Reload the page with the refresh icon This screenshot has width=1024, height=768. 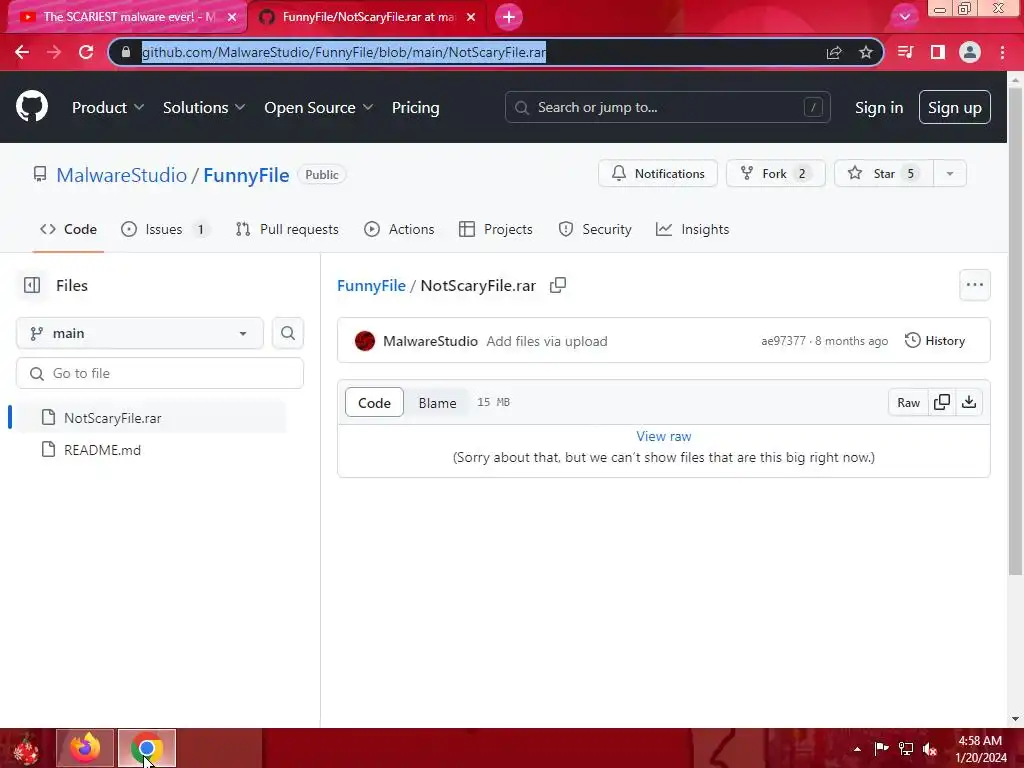tap(86, 52)
